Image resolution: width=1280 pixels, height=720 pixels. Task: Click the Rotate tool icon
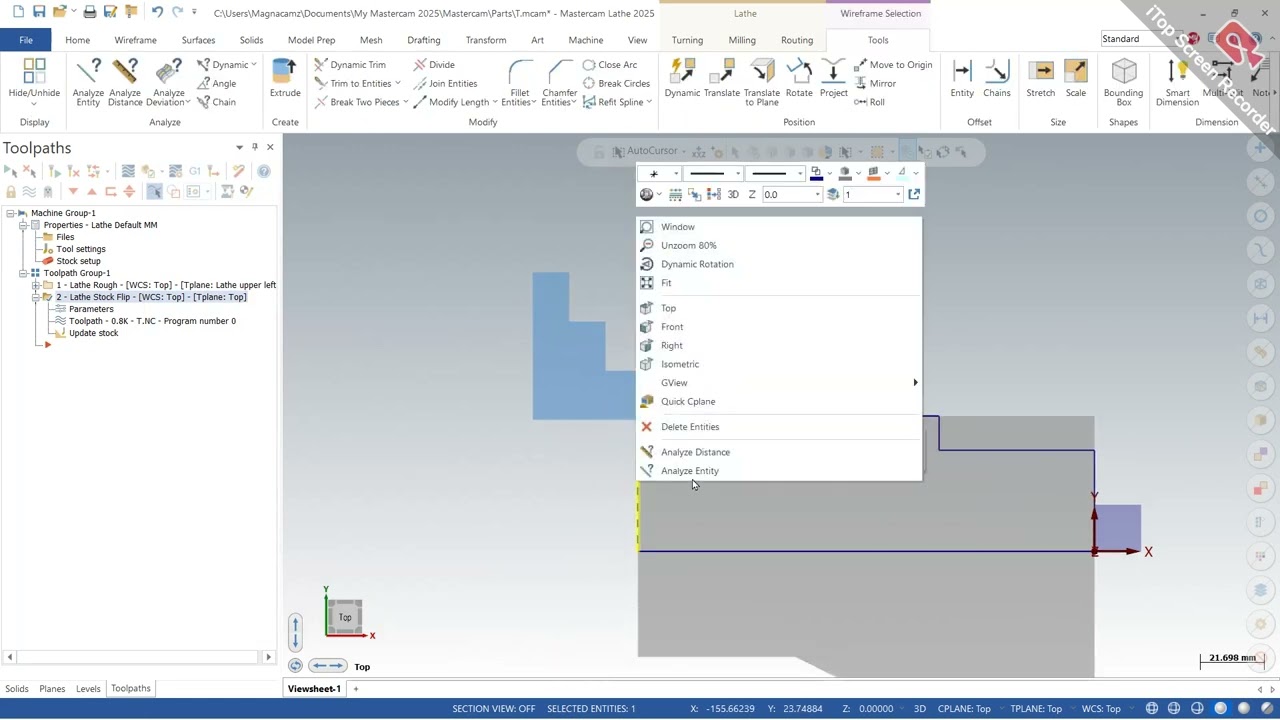coord(799,78)
